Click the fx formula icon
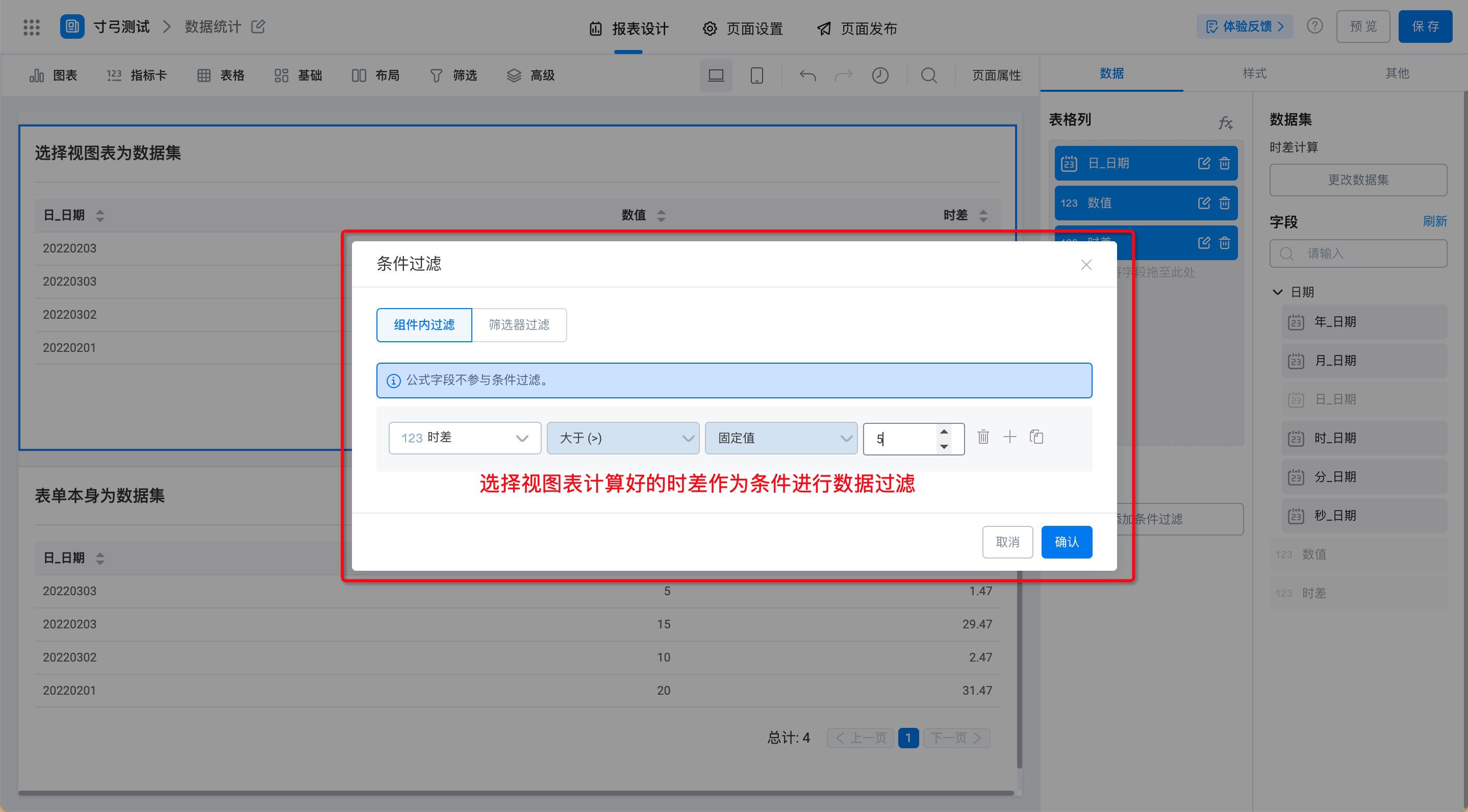The height and width of the screenshot is (812, 1468). point(1225,122)
